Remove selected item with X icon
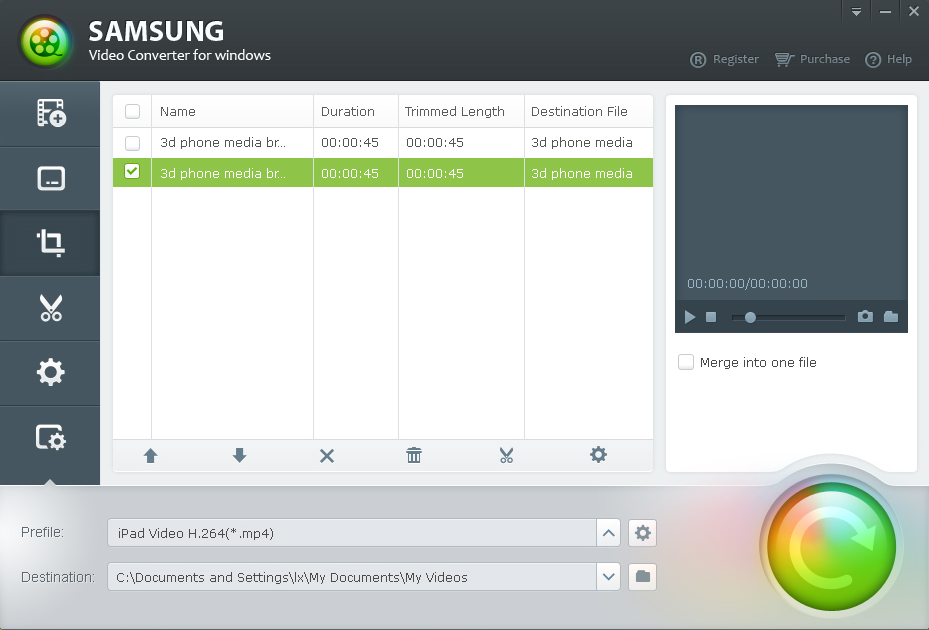This screenshot has height=630, width=929. 327,455
